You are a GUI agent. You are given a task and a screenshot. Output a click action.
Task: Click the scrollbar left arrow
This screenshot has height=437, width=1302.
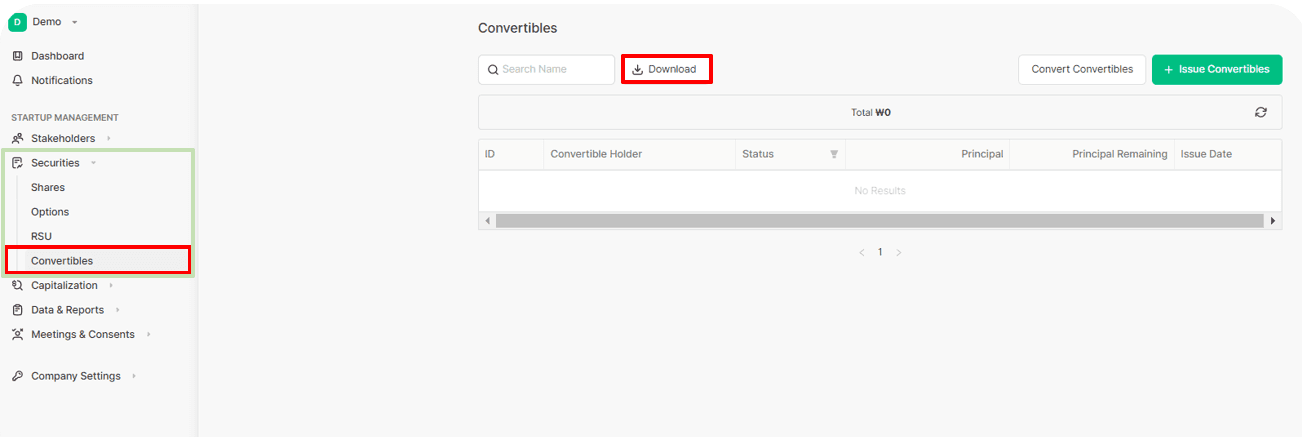487,220
